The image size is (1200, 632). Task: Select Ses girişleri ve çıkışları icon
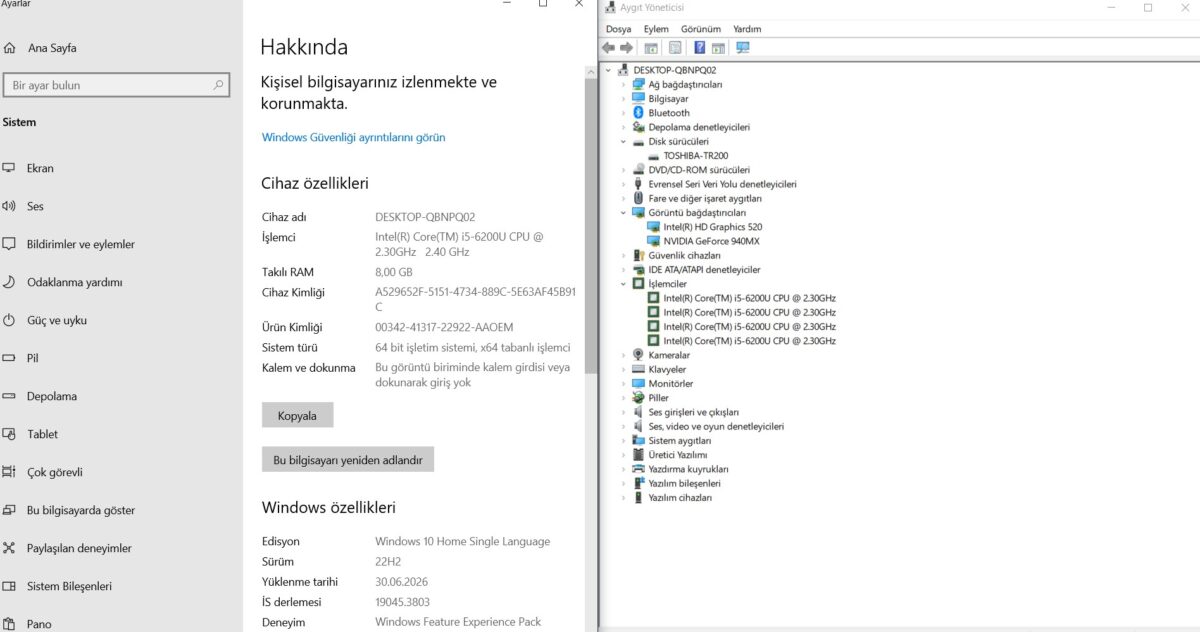click(638, 412)
